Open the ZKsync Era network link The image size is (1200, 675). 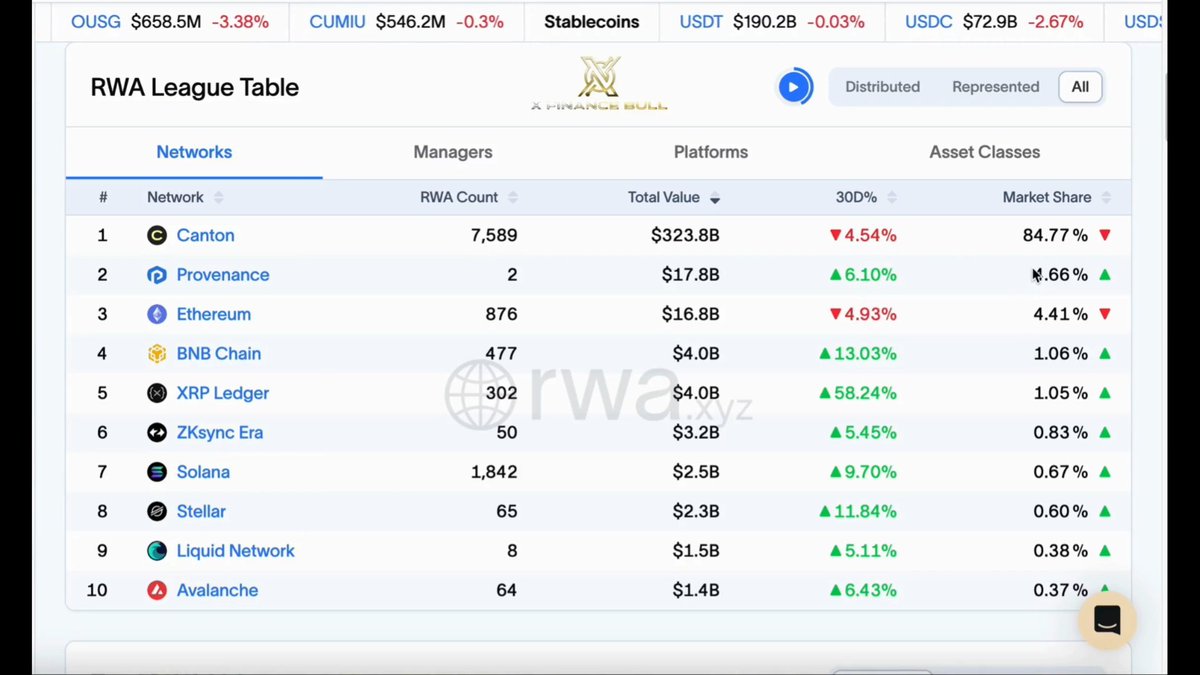pos(219,433)
